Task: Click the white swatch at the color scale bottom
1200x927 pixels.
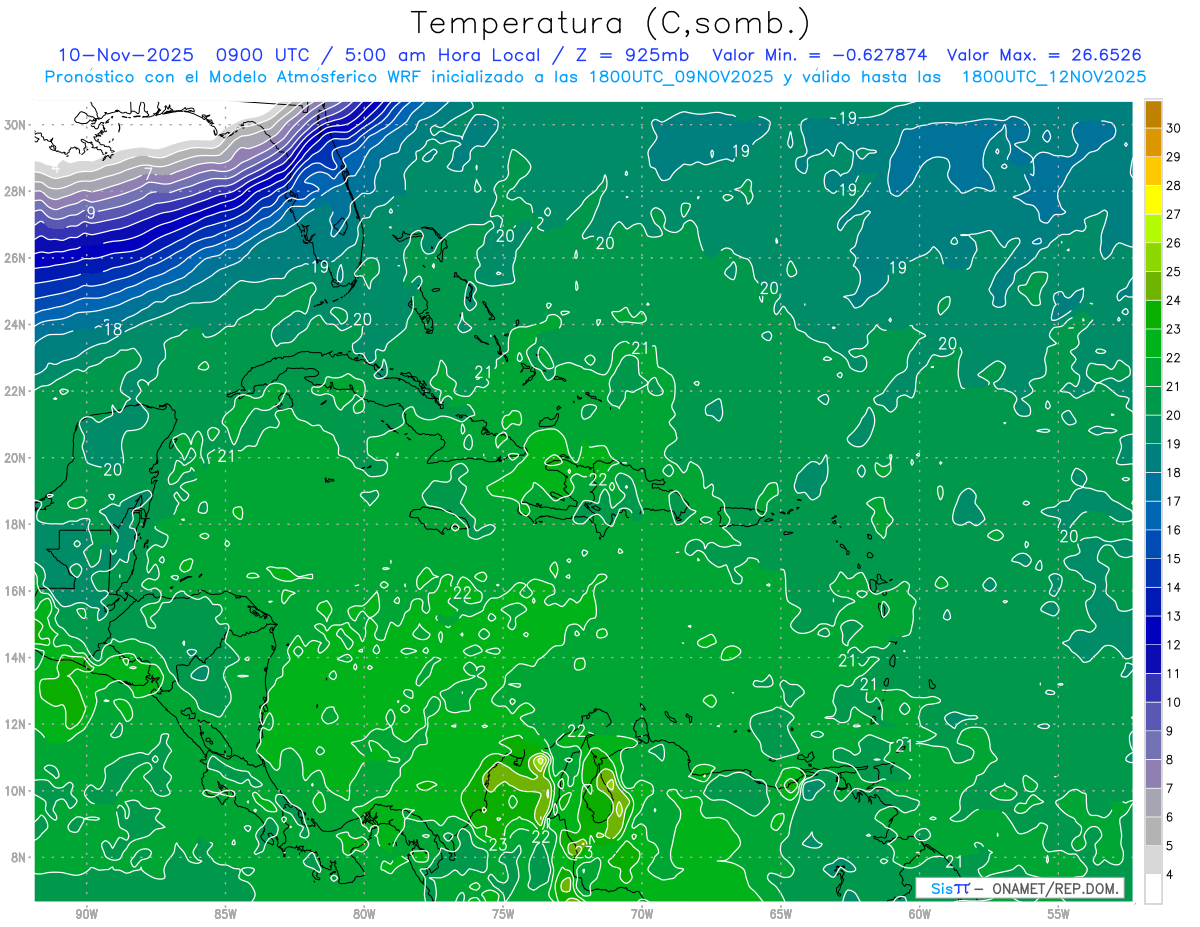Action: (x=1153, y=889)
